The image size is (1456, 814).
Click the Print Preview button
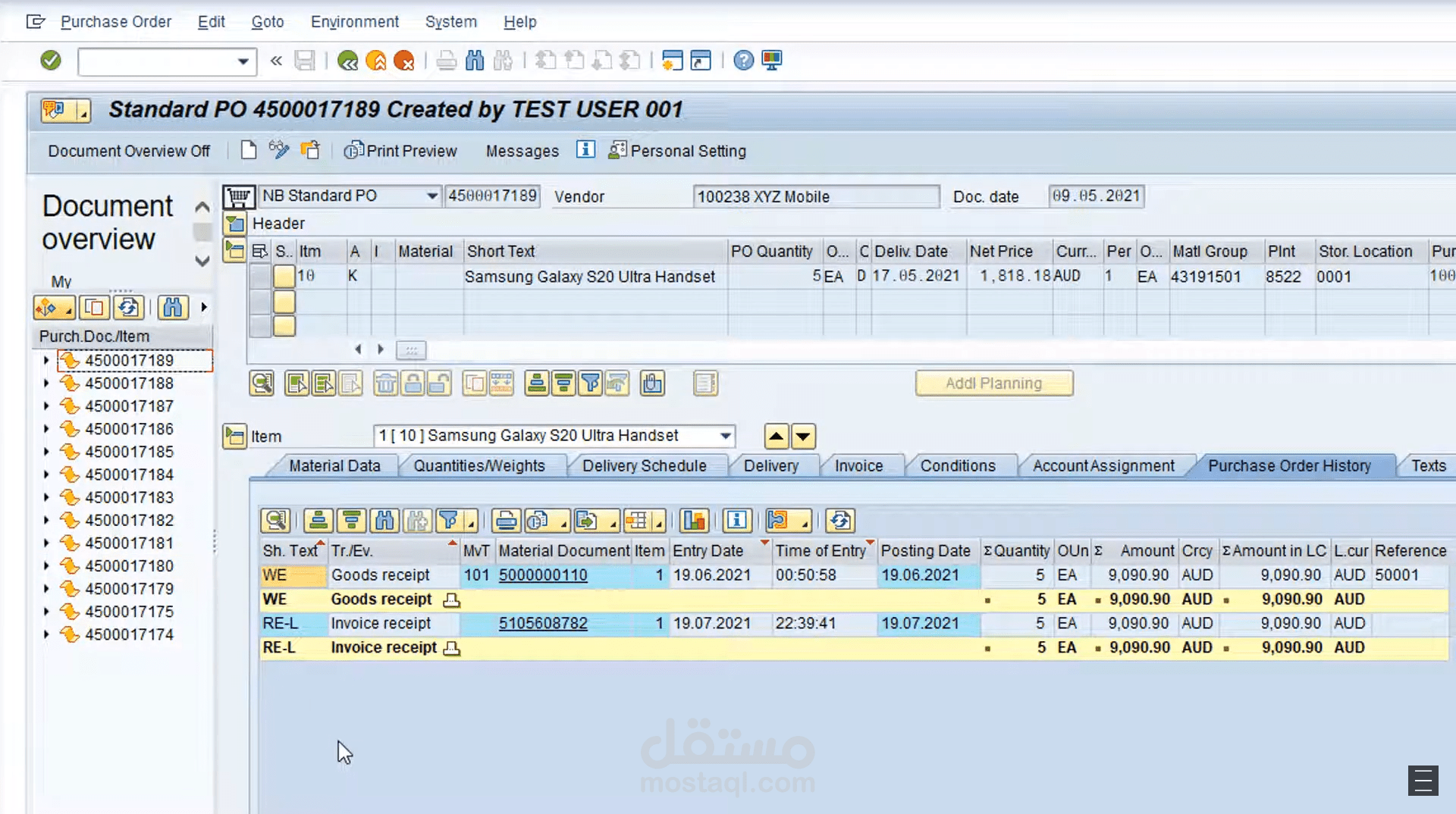[400, 151]
